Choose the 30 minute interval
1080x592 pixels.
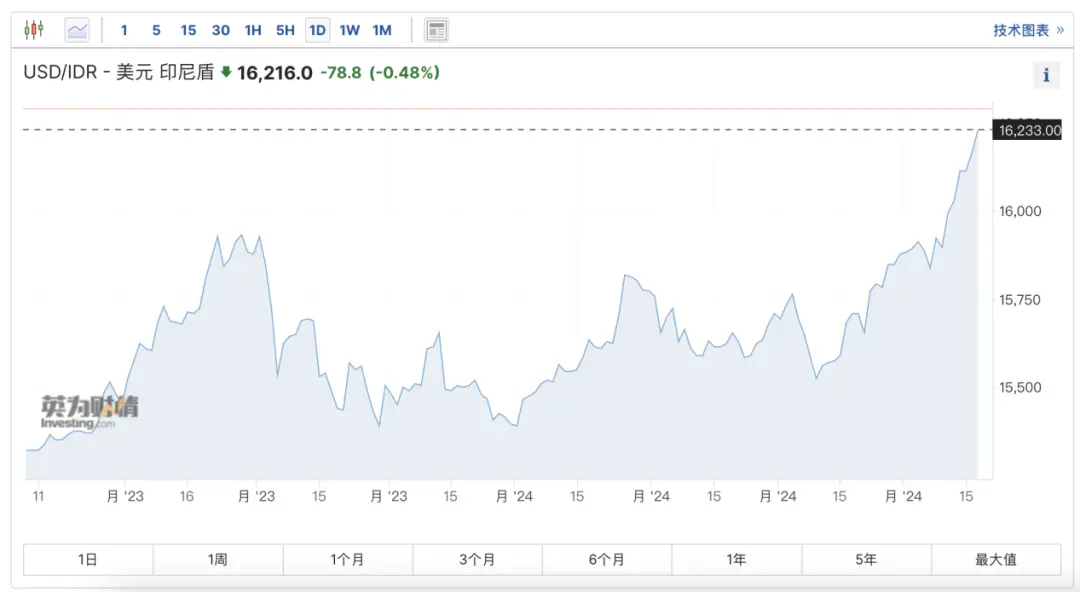(x=220, y=30)
